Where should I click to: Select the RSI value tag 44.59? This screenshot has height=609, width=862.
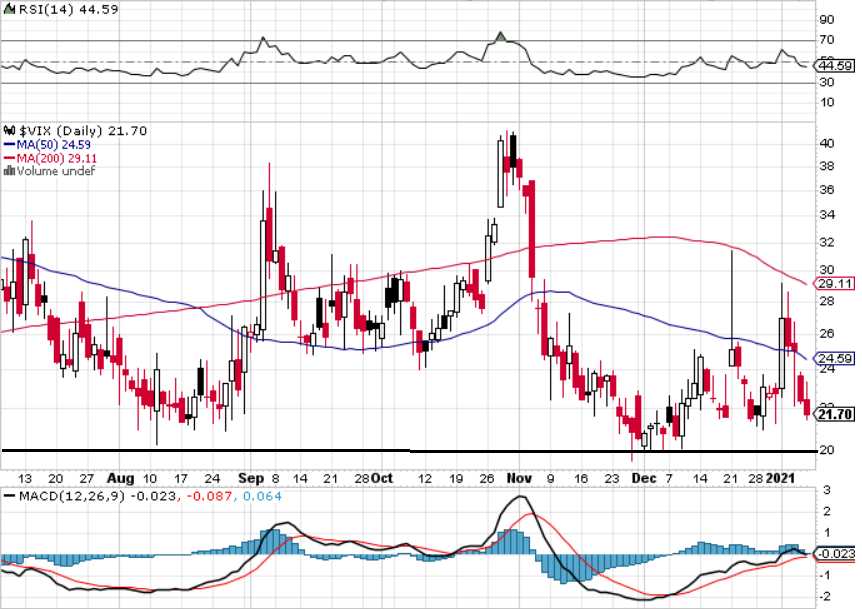point(835,66)
